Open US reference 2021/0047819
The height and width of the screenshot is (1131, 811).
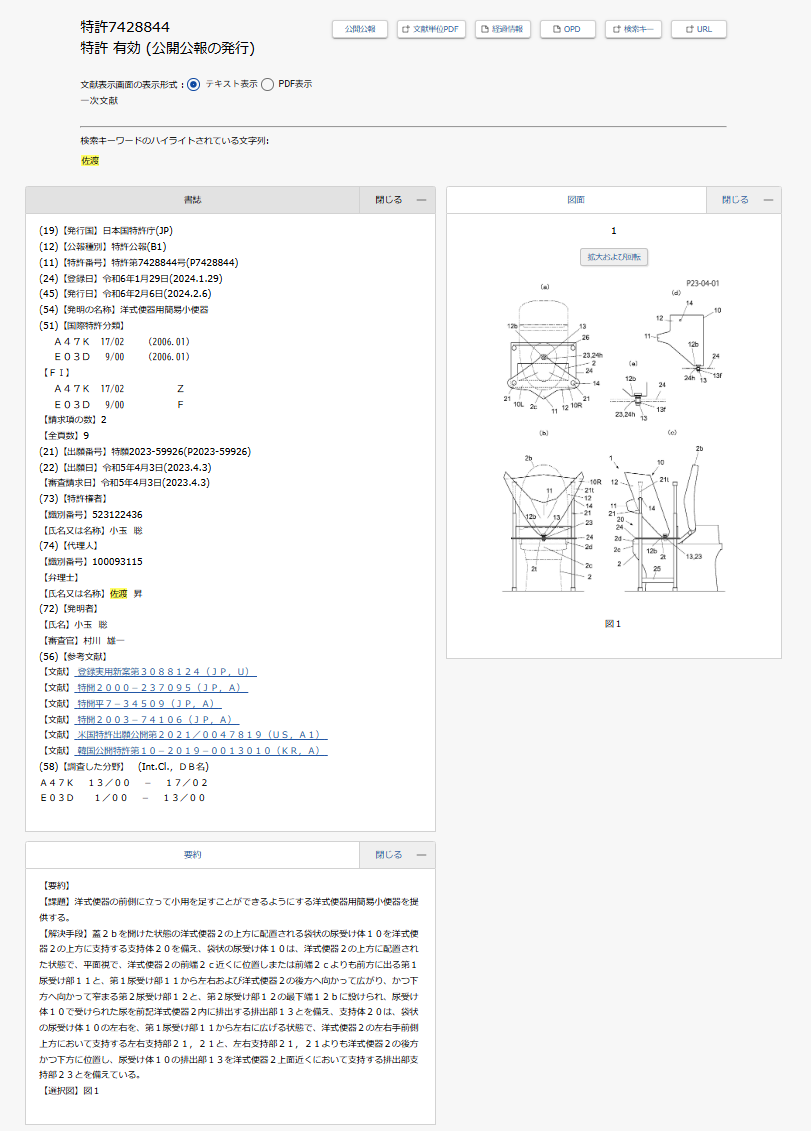(x=200, y=734)
